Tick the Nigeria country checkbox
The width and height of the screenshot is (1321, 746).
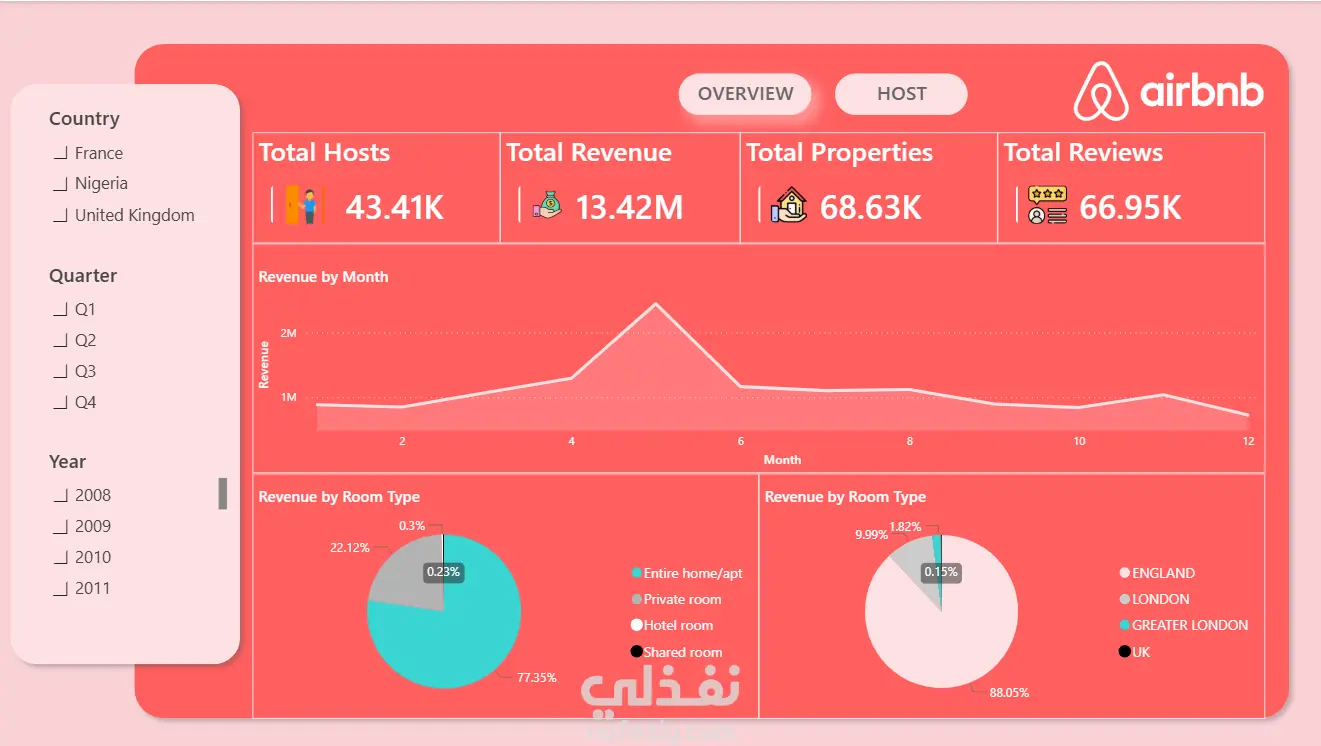(60, 184)
